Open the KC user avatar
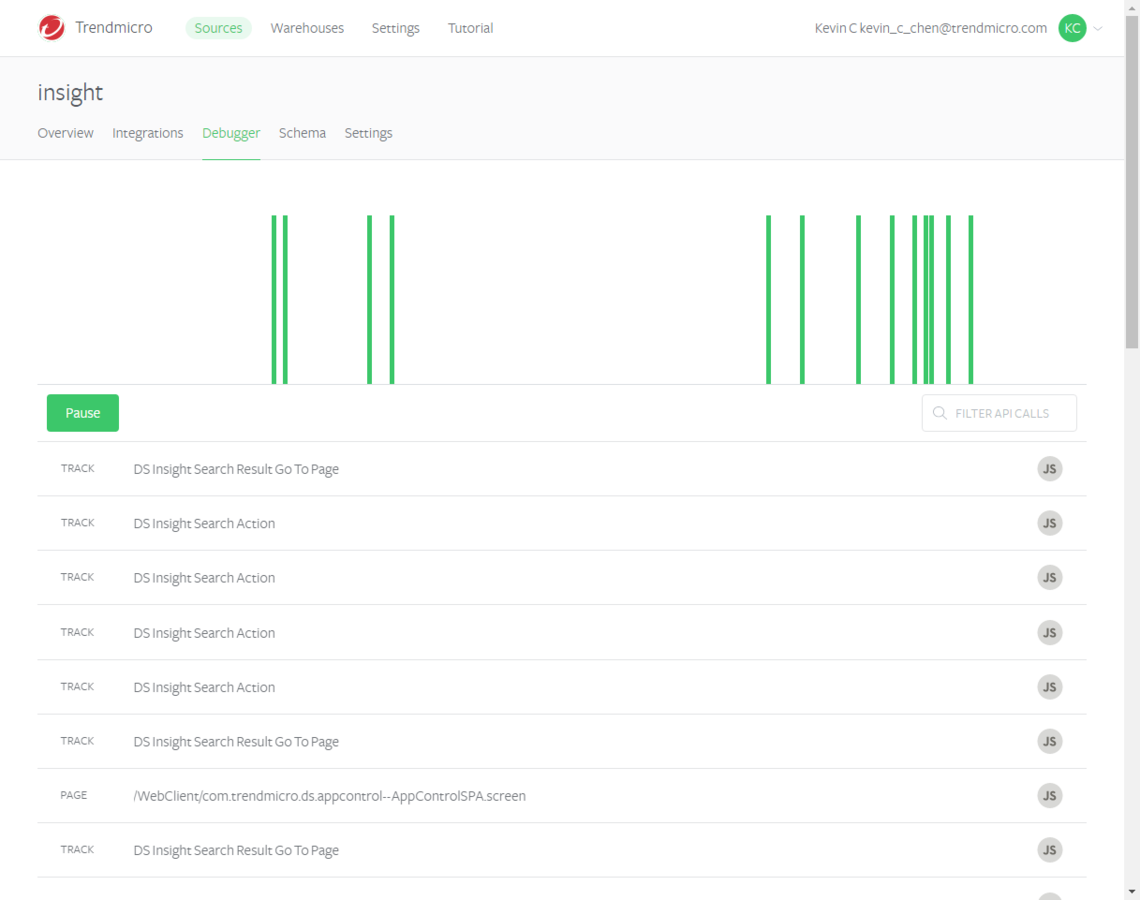Screen dimensions: 1140x900 click(1072, 28)
